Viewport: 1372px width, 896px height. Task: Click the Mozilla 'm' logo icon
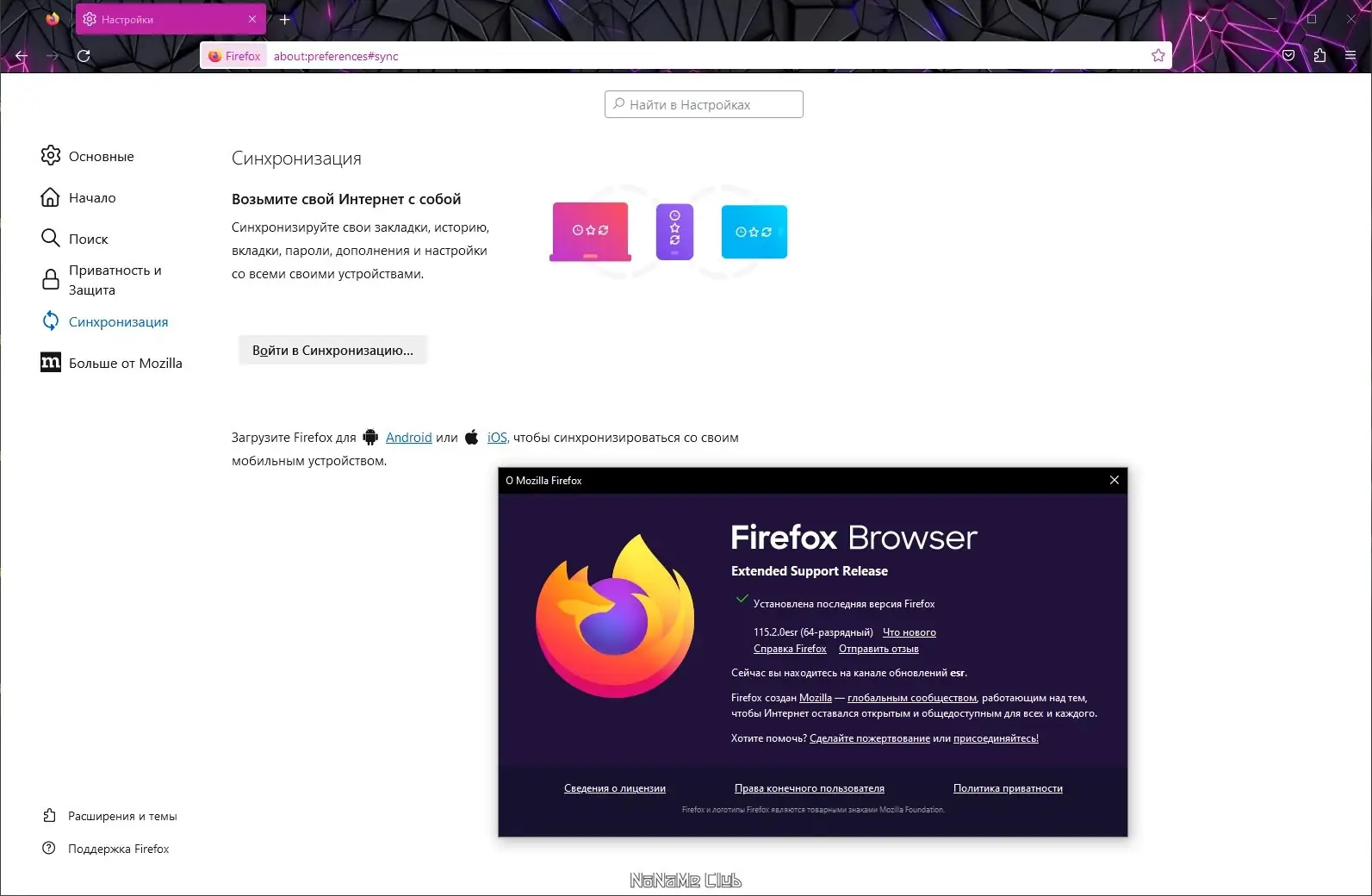51,362
